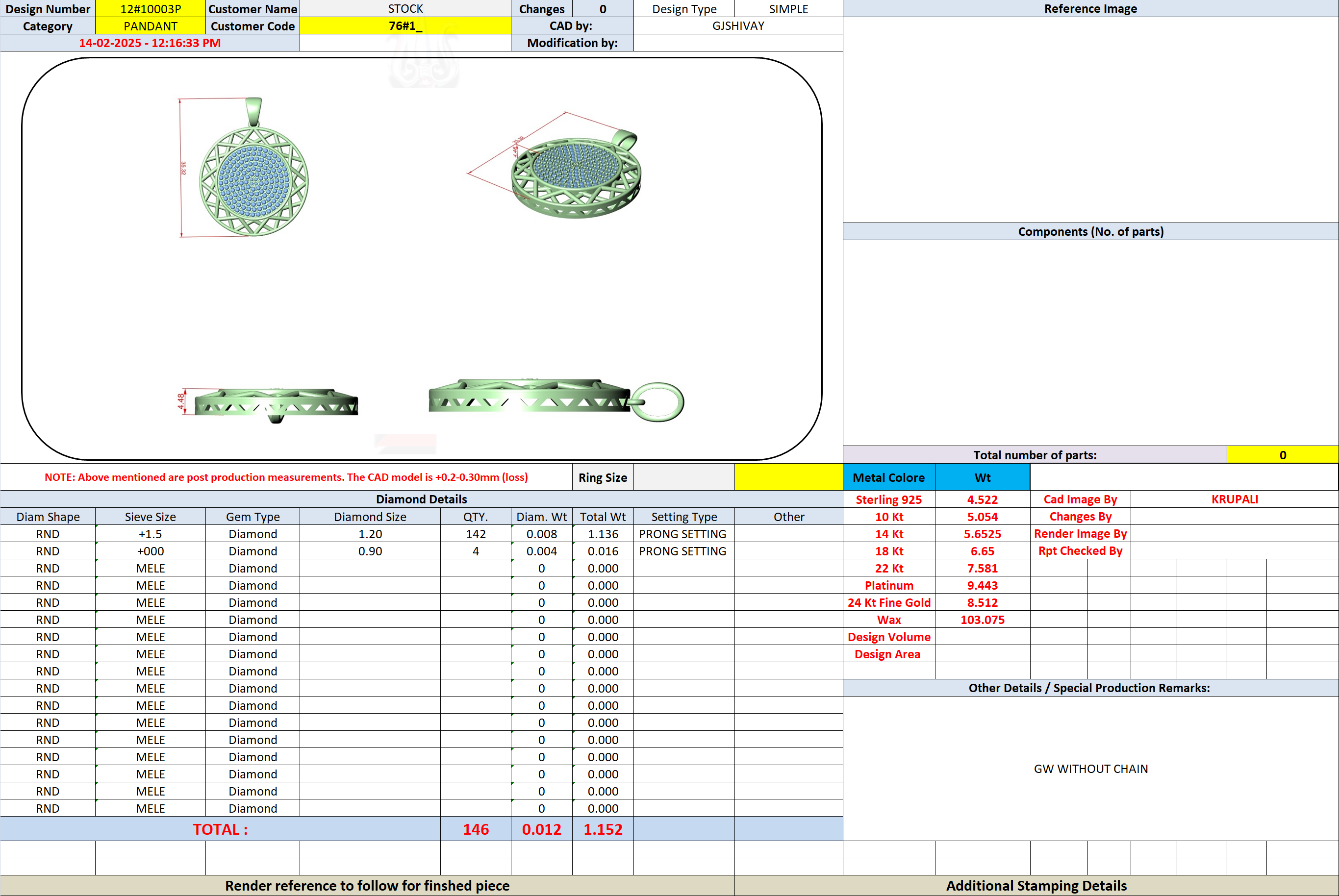Select diamond size 0.90 cell
This screenshot has width=1339, height=896.
(x=370, y=551)
